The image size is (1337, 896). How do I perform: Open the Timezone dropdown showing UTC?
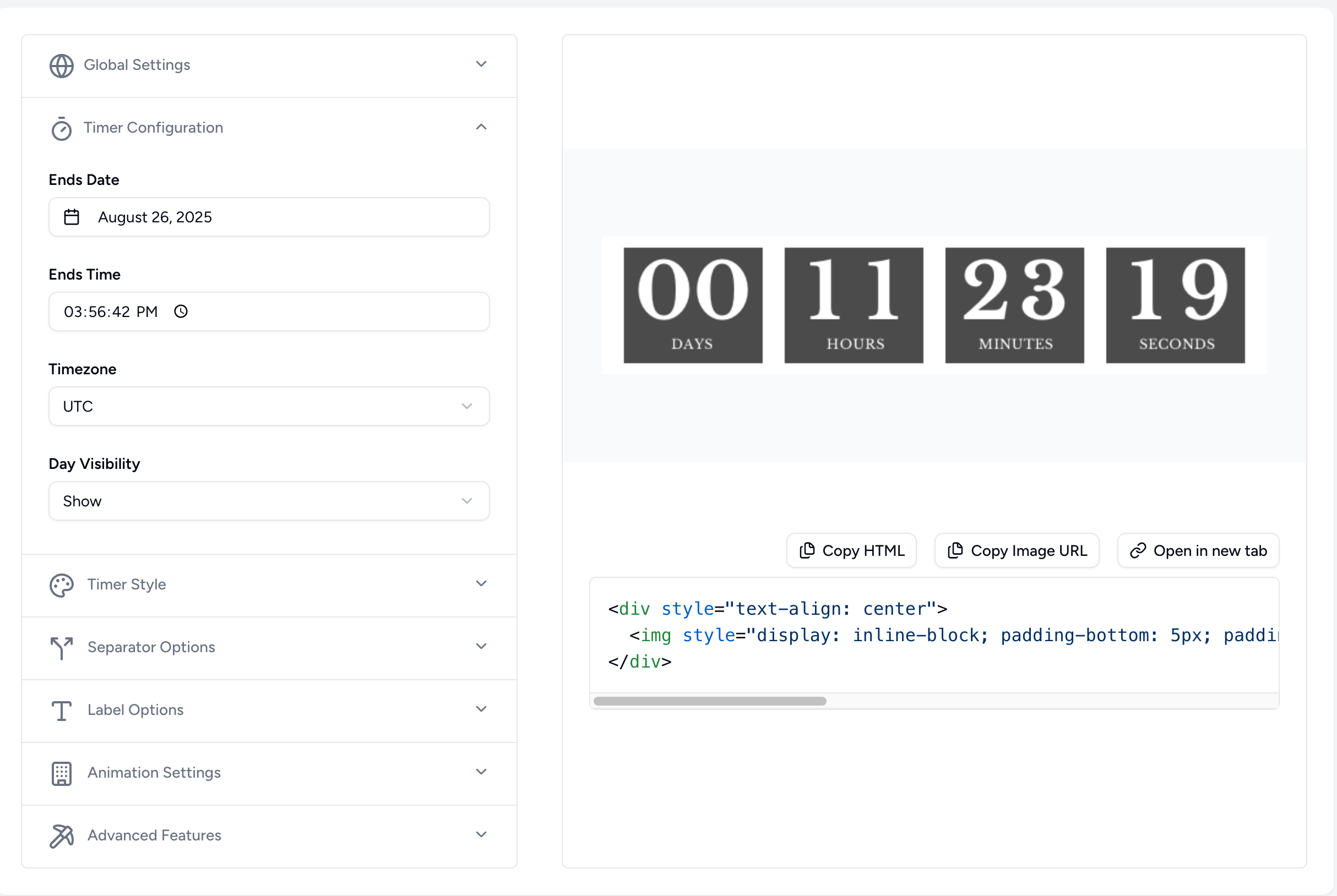[x=269, y=406]
